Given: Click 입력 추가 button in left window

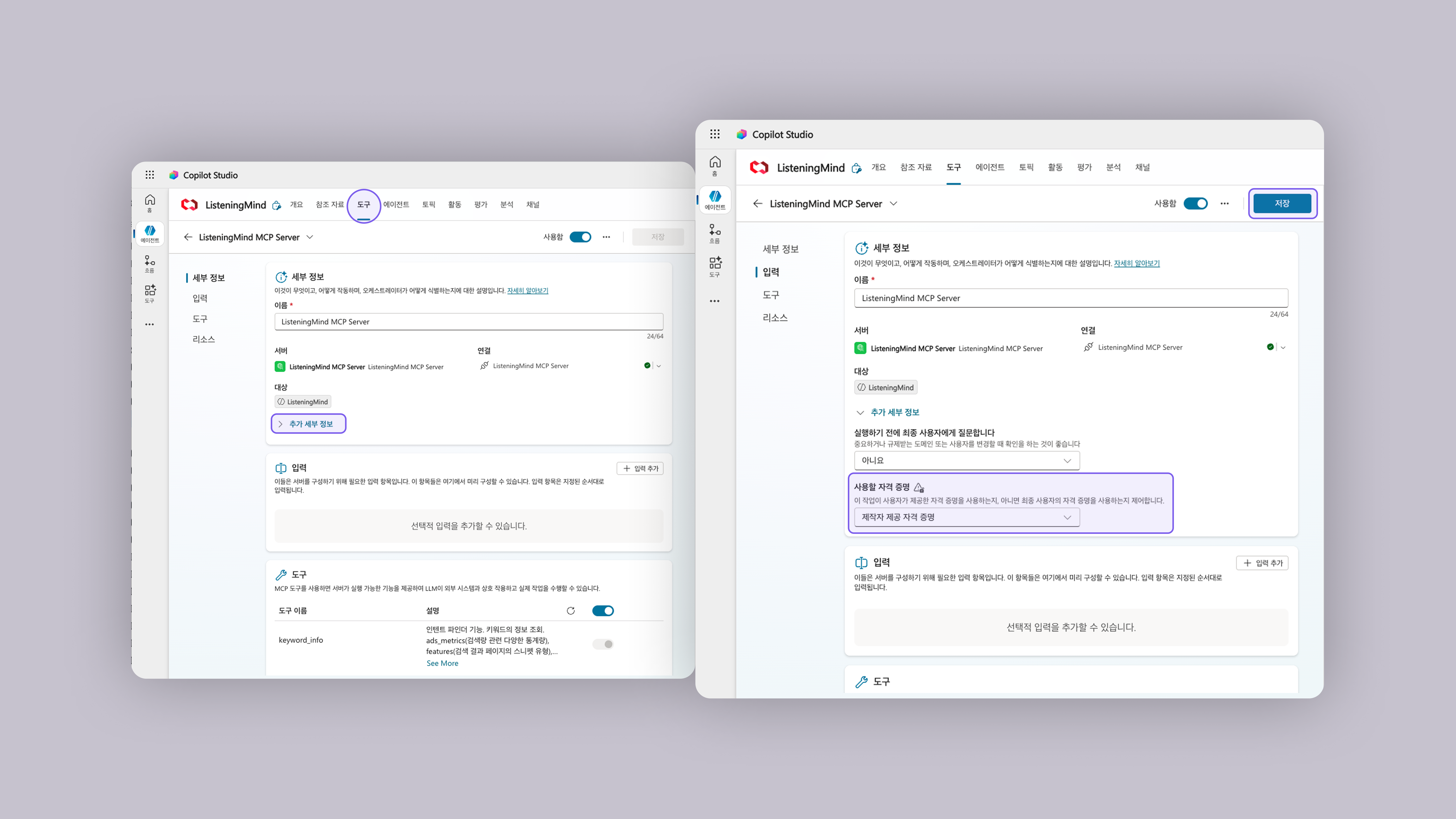Looking at the screenshot, I should (x=640, y=468).
